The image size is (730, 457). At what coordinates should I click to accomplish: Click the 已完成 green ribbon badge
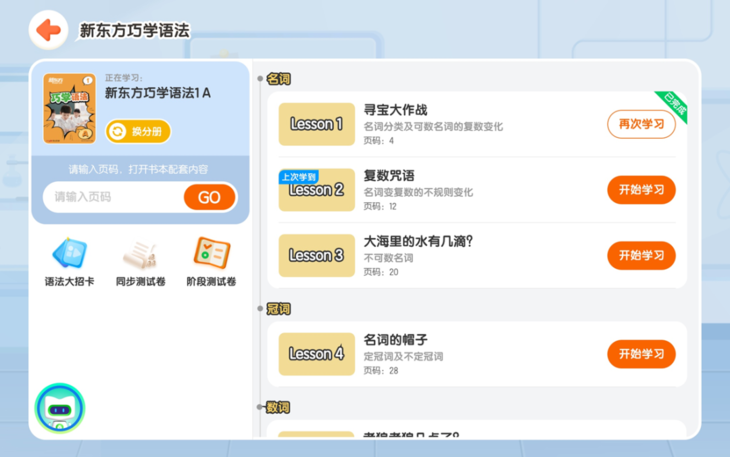(x=674, y=105)
